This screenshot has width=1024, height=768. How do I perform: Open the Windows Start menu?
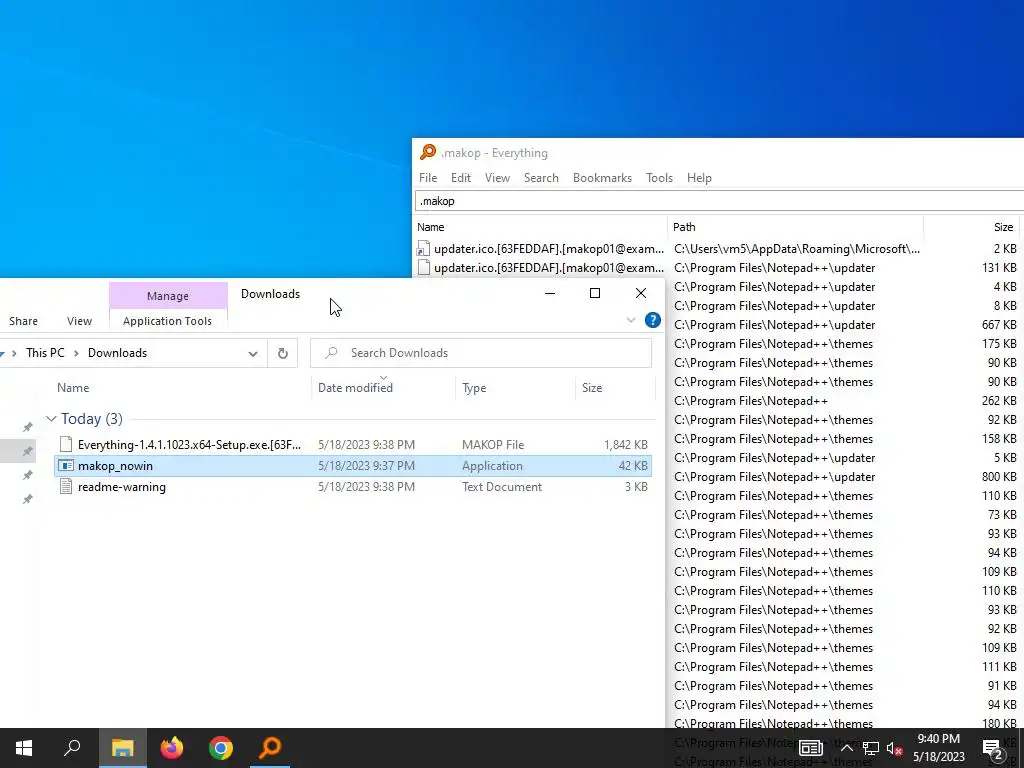click(x=24, y=748)
